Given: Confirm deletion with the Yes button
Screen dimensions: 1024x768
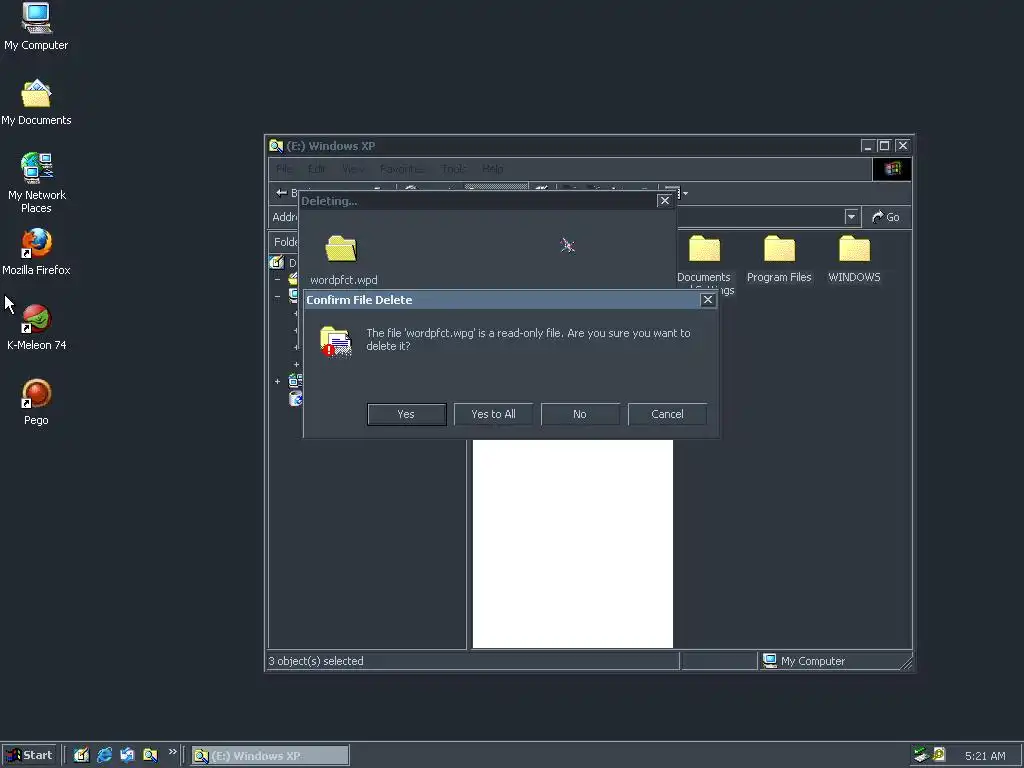Looking at the screenshot, I should point(406,414).
